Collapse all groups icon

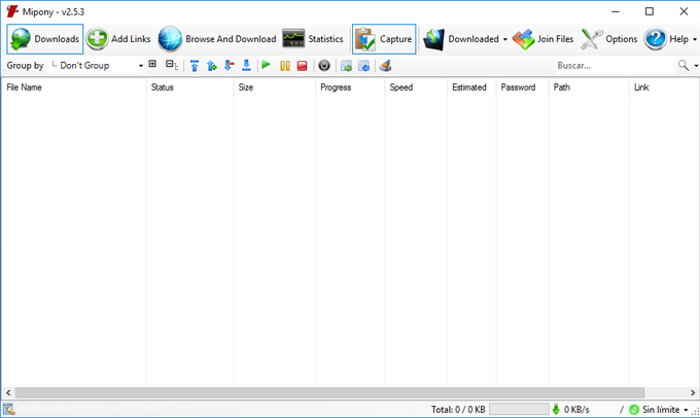(x=171, y=65)
